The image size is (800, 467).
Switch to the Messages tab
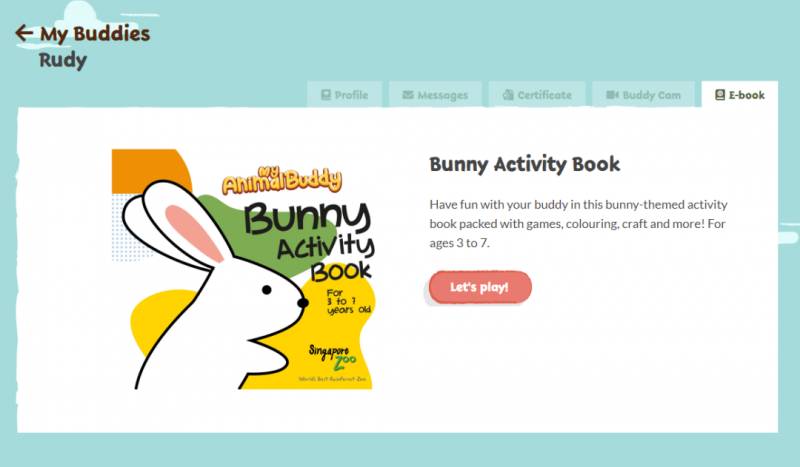[x=435, y=94]
